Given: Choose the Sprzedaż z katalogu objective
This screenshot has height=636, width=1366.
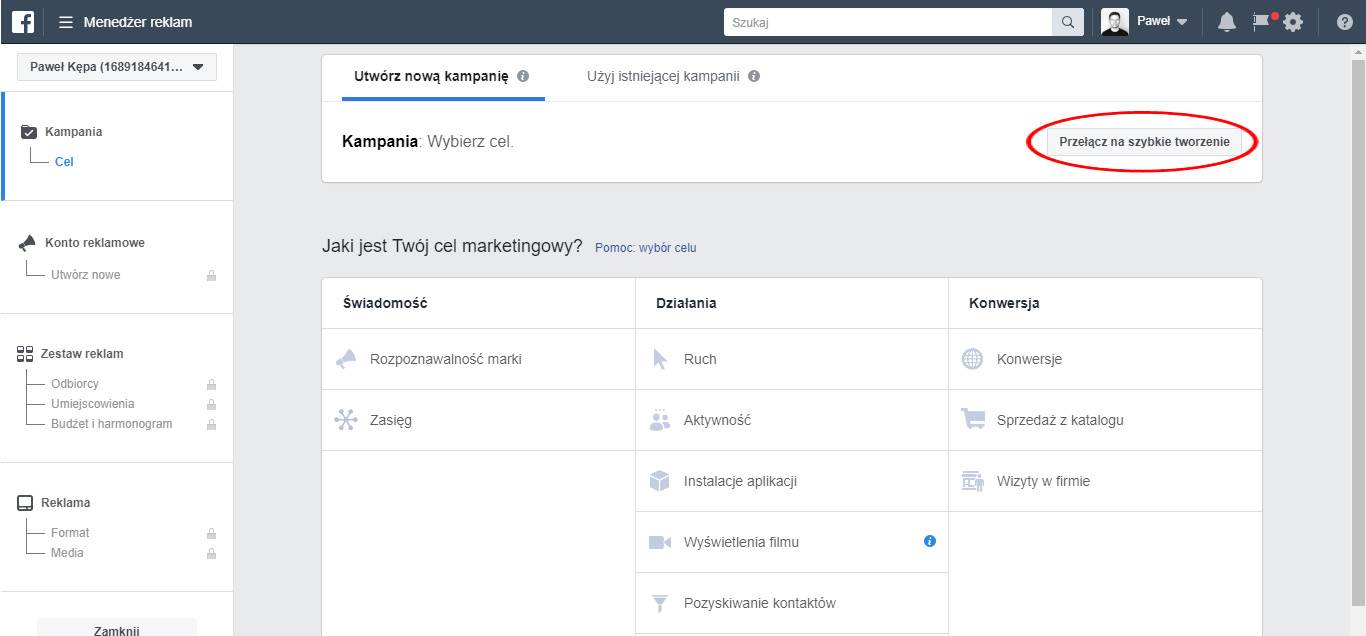Looking at the screenshot, I should [x=1059, y=420].
